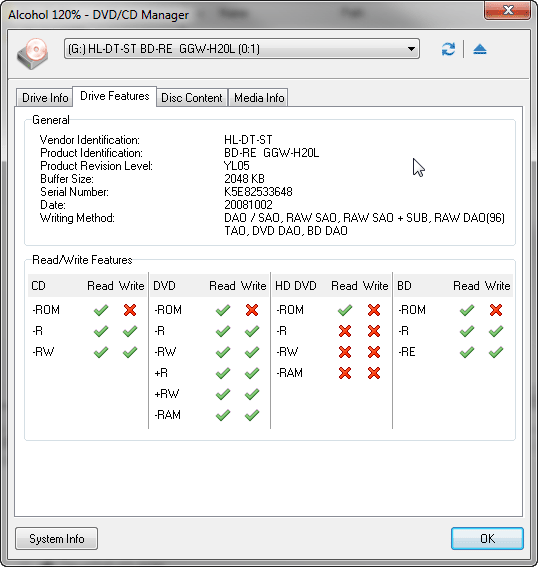The width and height of the screenshot is (538, 567).
Task: Click the 'TAO, DVD DAO, BD DAO' text
Action: (x=286, y=231)
